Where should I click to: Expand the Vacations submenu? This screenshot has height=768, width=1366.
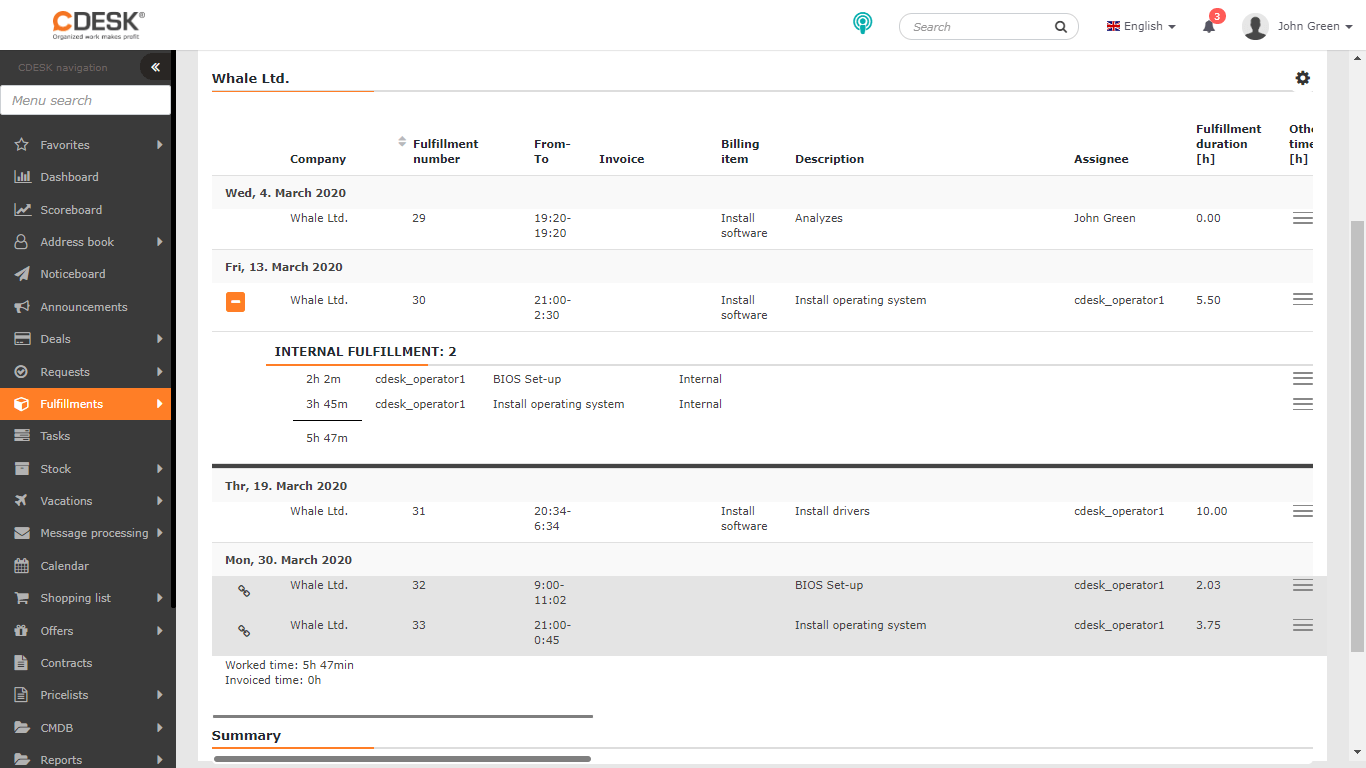tap(160, 501)
